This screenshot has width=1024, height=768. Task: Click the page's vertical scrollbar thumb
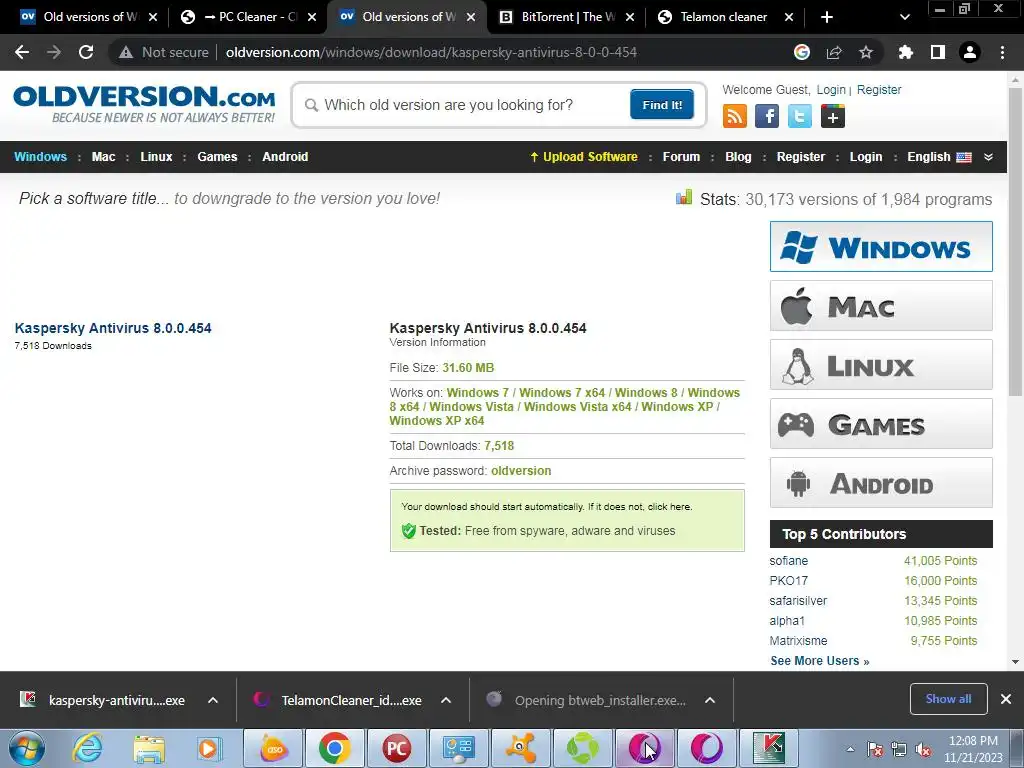1015,242
